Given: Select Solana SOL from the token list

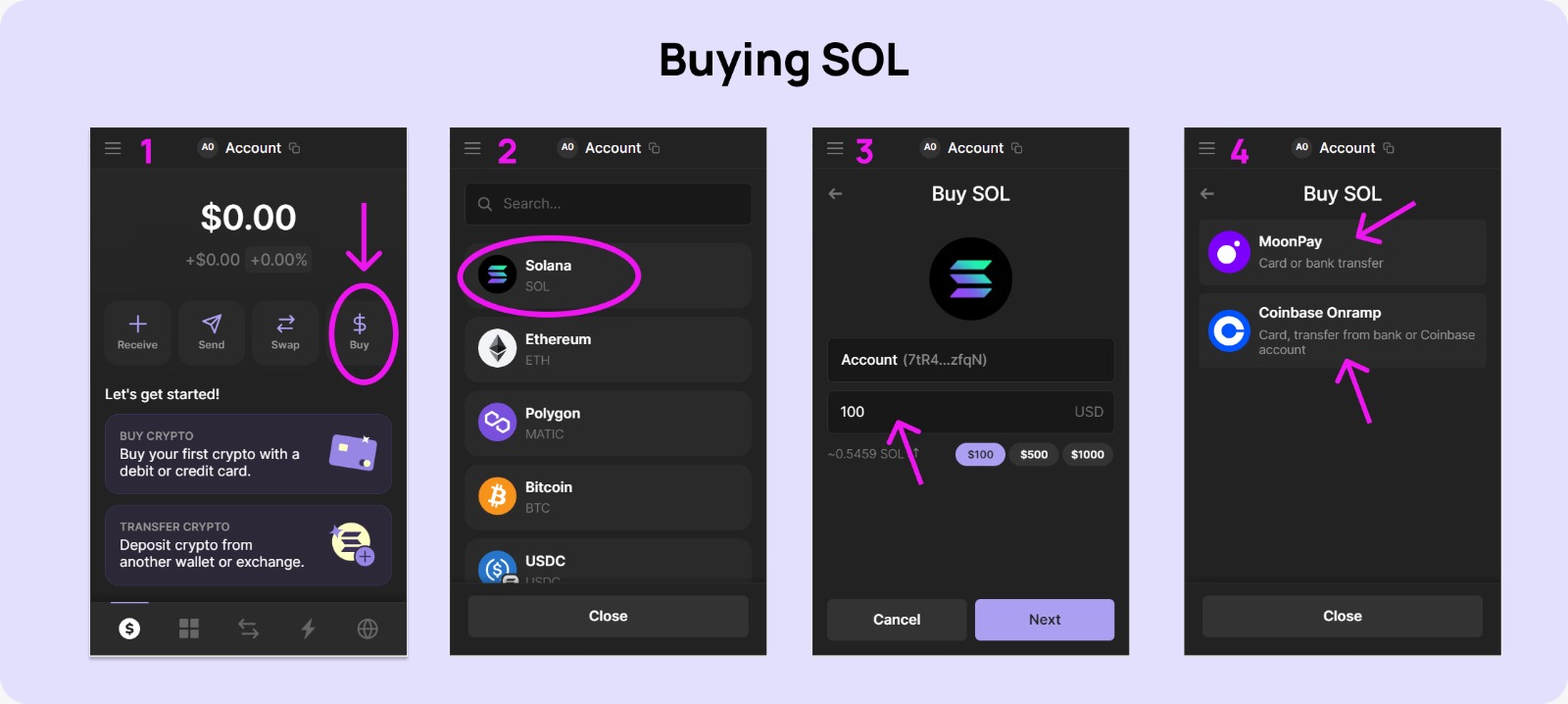Looking at the screenshot, I should 608,276.
